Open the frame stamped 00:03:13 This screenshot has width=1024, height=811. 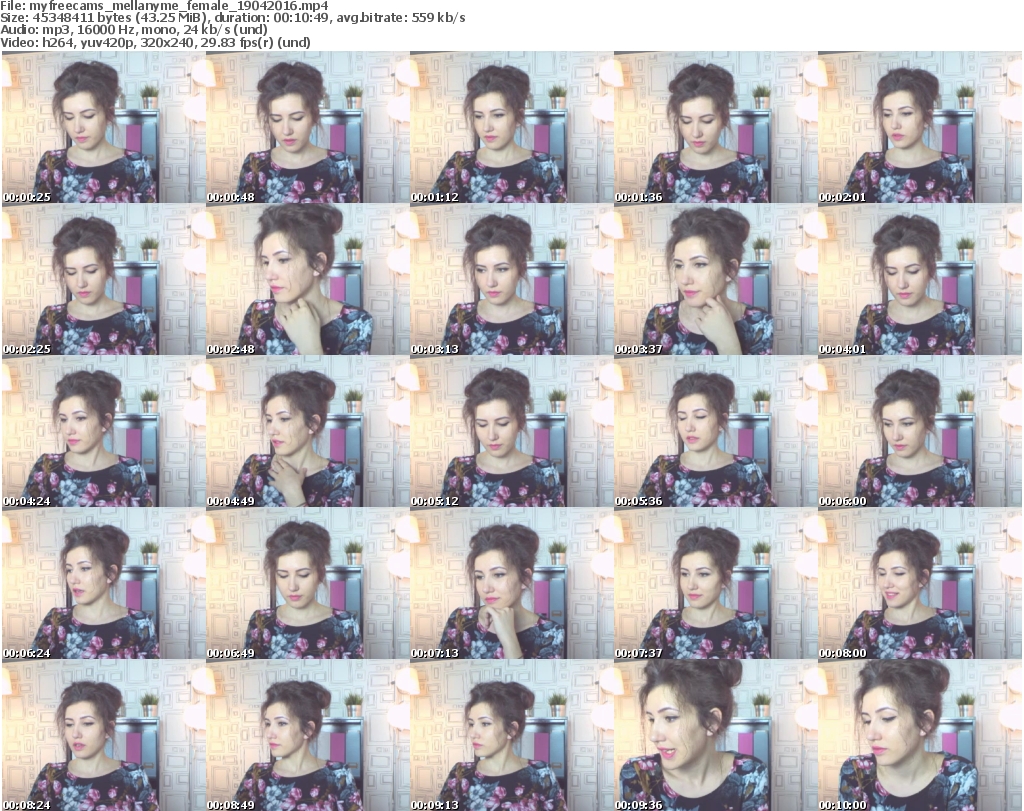[x=511, y=279]
